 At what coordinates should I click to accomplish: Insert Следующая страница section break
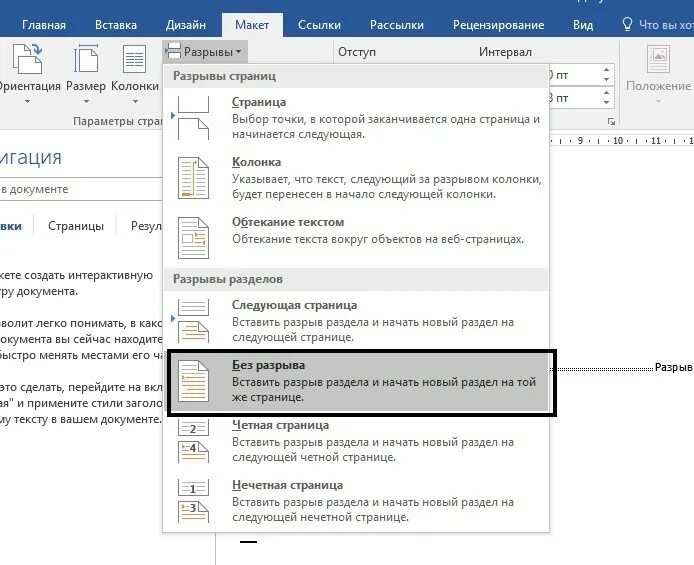356,320
